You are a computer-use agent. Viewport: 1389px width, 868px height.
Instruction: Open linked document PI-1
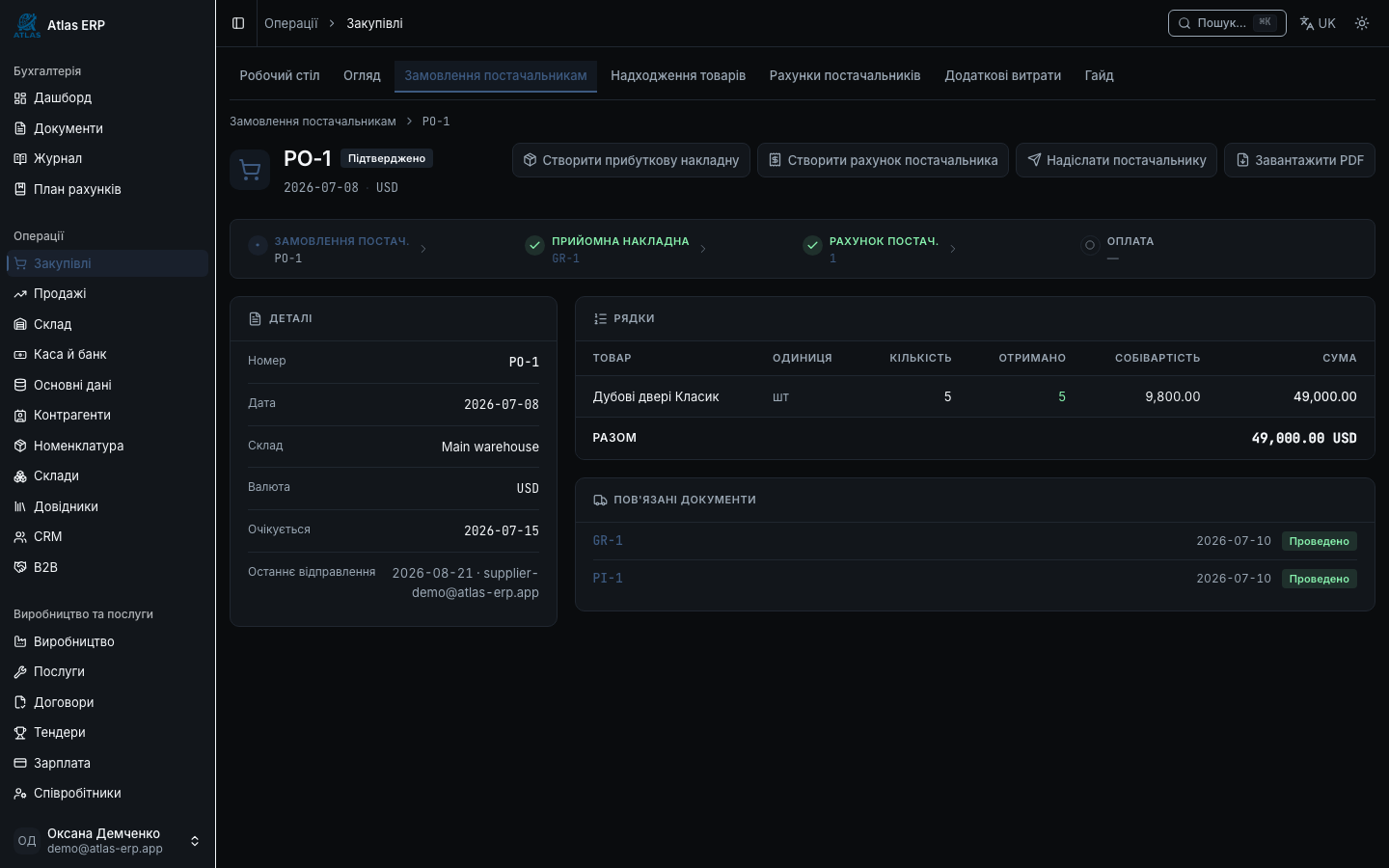coord(608,579)
